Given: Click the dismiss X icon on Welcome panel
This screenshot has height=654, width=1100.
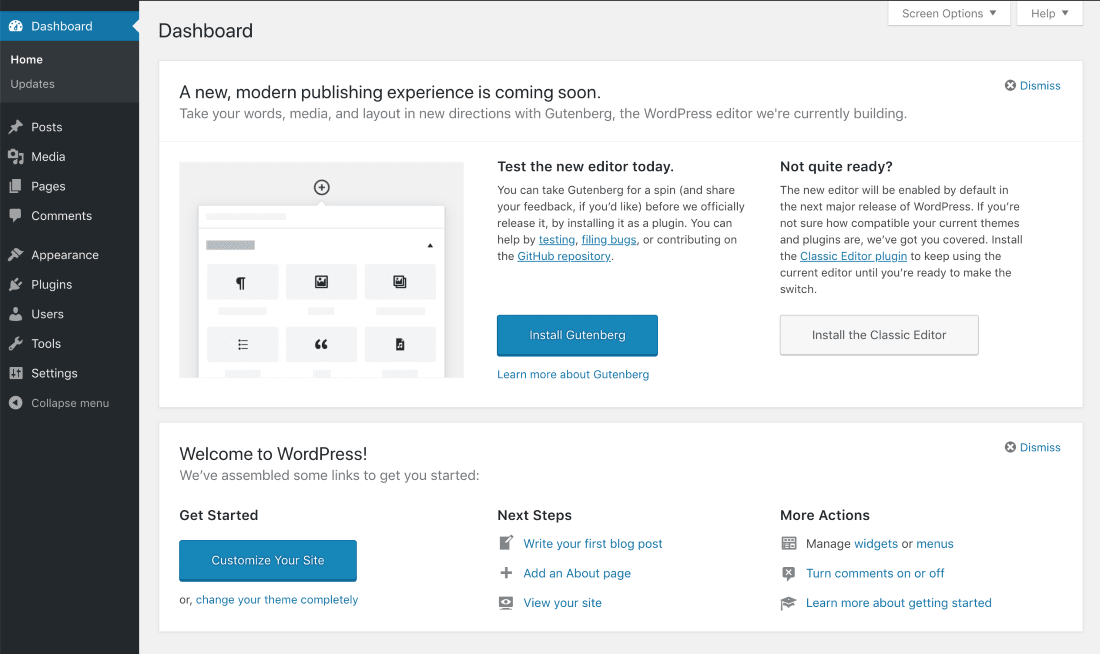Looking at the screenshot, I should click(1010, 447).
